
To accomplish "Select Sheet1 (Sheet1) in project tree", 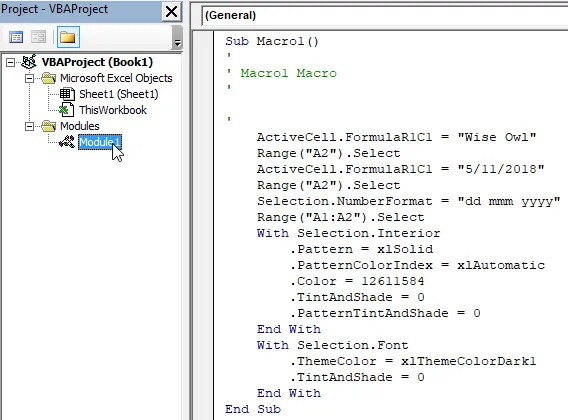I will 118,94.
